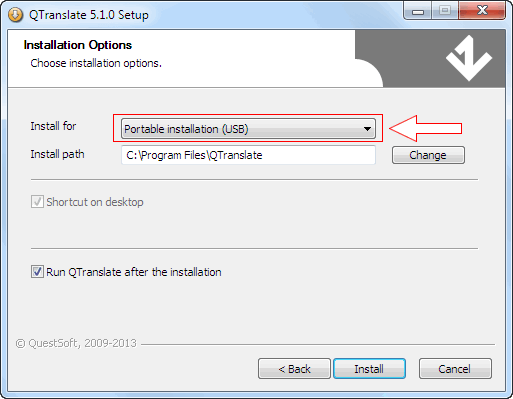Close the QTranslate Setup window
Image resolution: width=513 pixels, height=399 pixels.
482,11
